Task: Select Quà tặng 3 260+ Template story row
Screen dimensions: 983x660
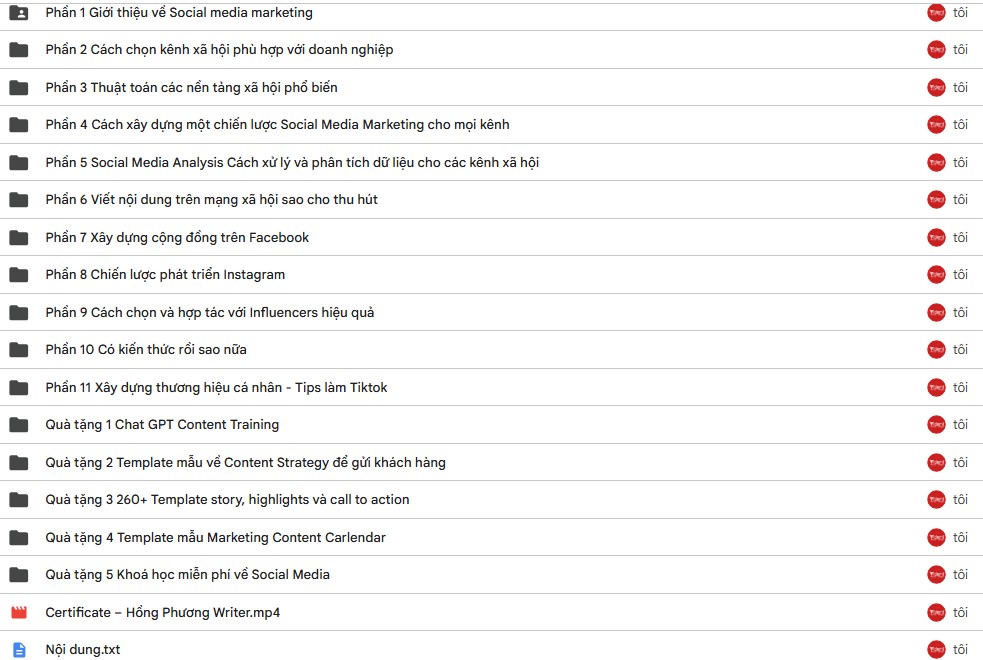Action: (x=492, y=500)
